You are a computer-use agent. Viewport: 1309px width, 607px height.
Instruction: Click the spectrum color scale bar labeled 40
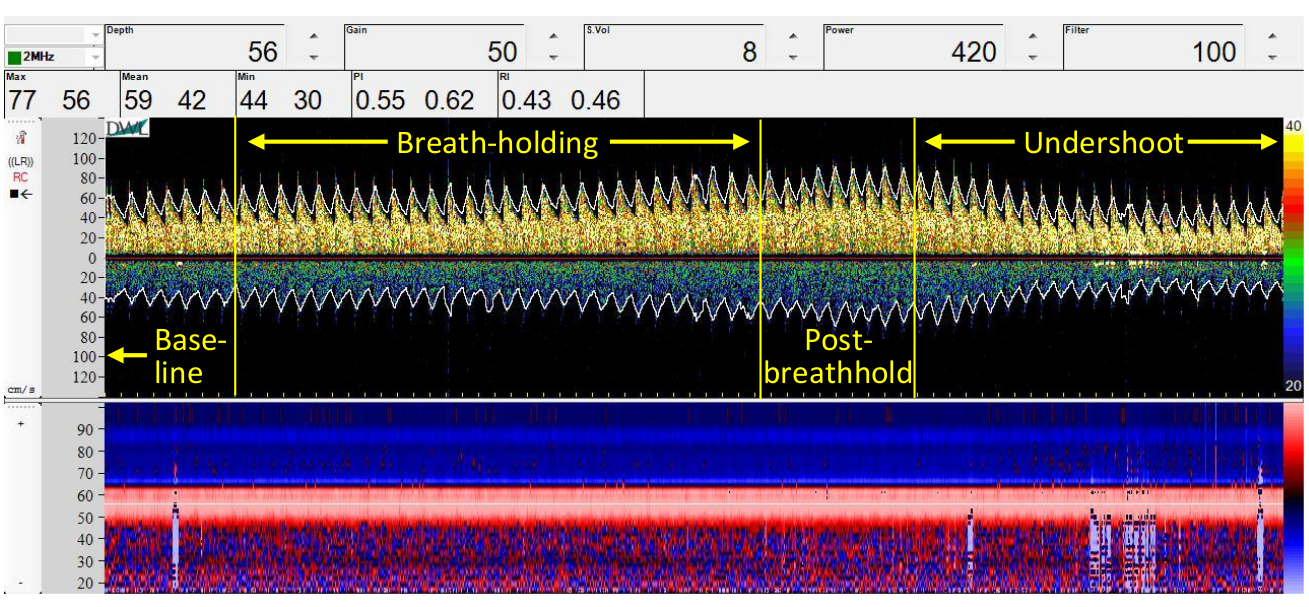coord(1293,257)
